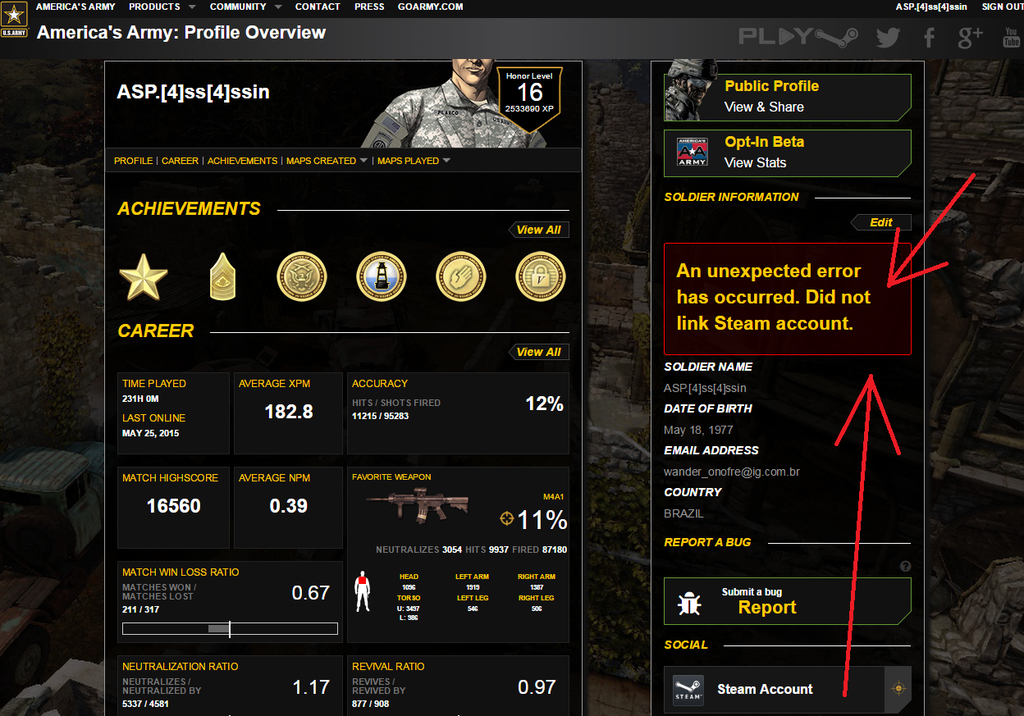Click the red unexpected error message box
This screenshot has height=716, width=1024.
coord(788,299)
